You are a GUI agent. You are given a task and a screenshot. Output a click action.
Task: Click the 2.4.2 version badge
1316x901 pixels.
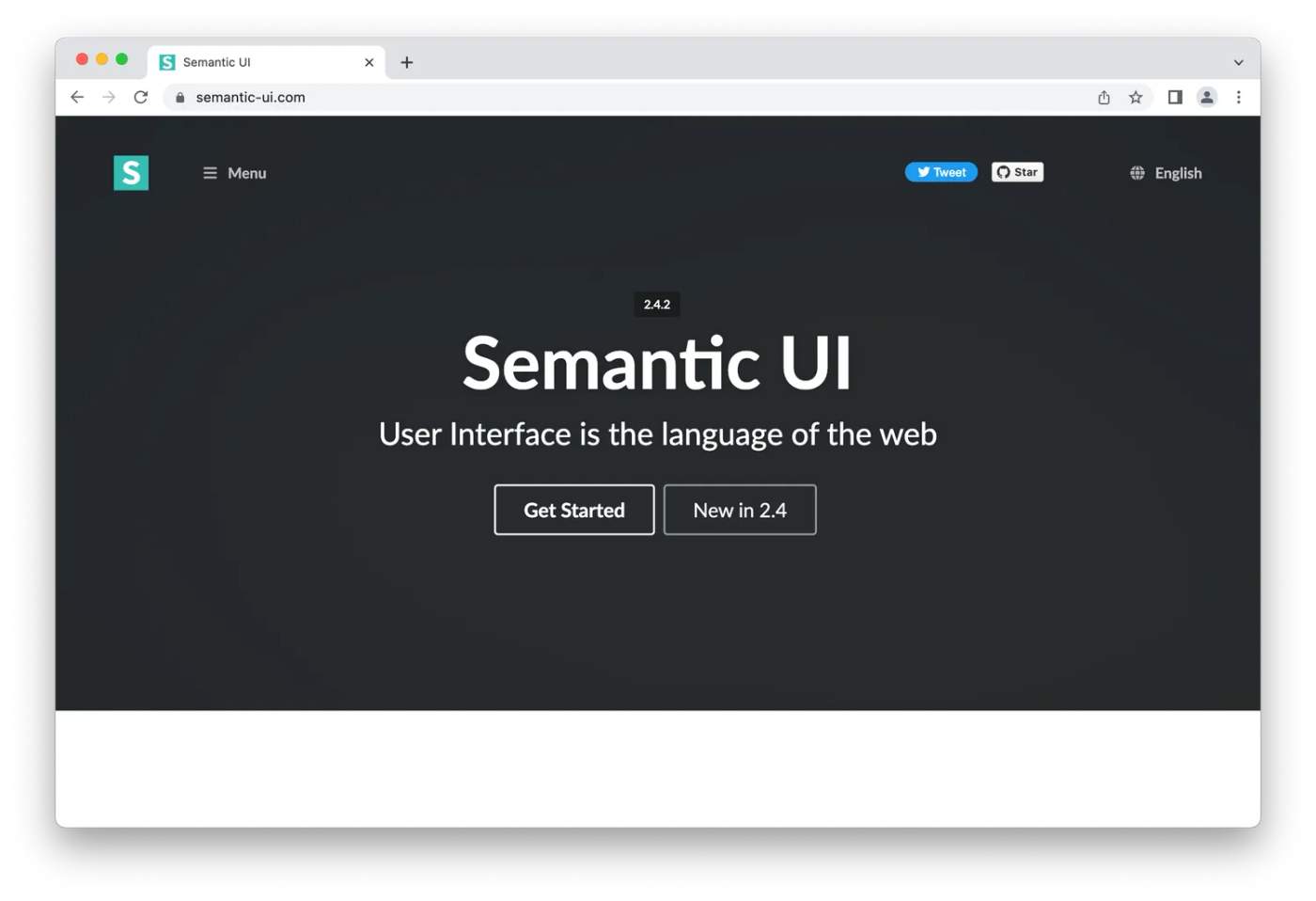click(656, 304)
